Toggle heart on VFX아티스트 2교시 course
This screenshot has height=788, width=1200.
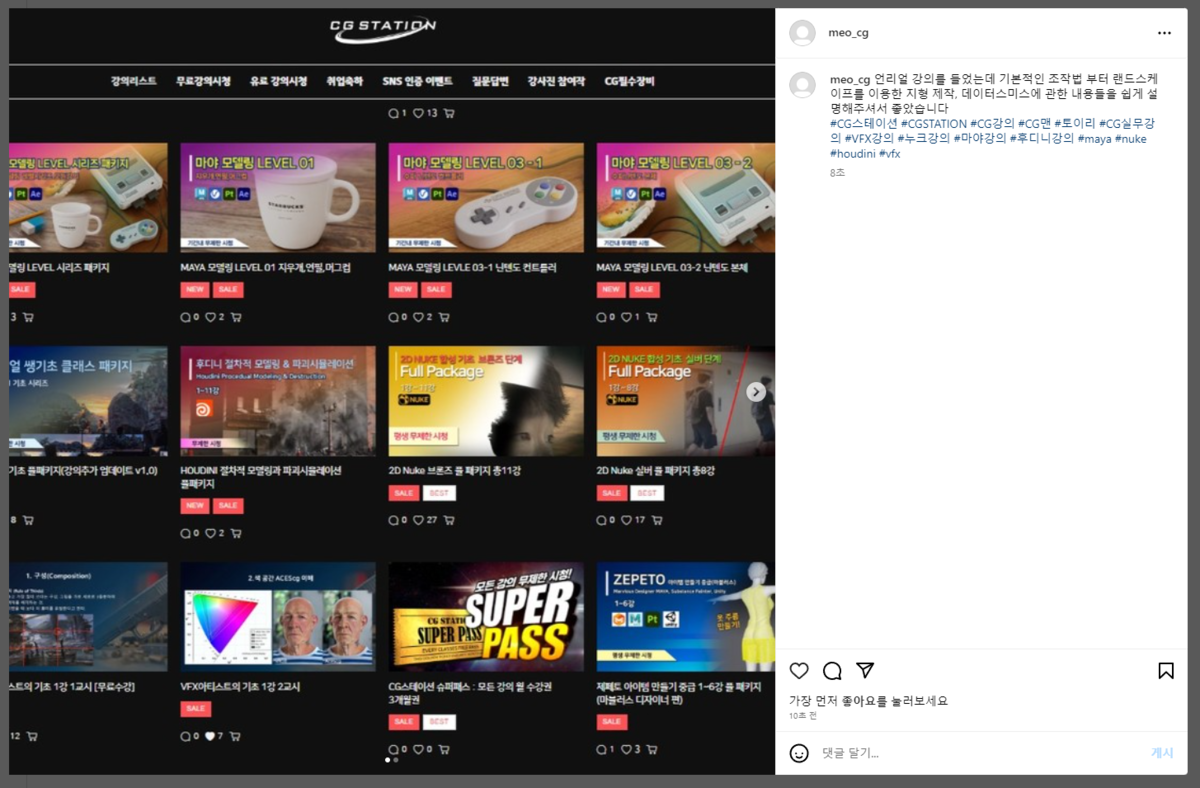[x=210, y=737]
